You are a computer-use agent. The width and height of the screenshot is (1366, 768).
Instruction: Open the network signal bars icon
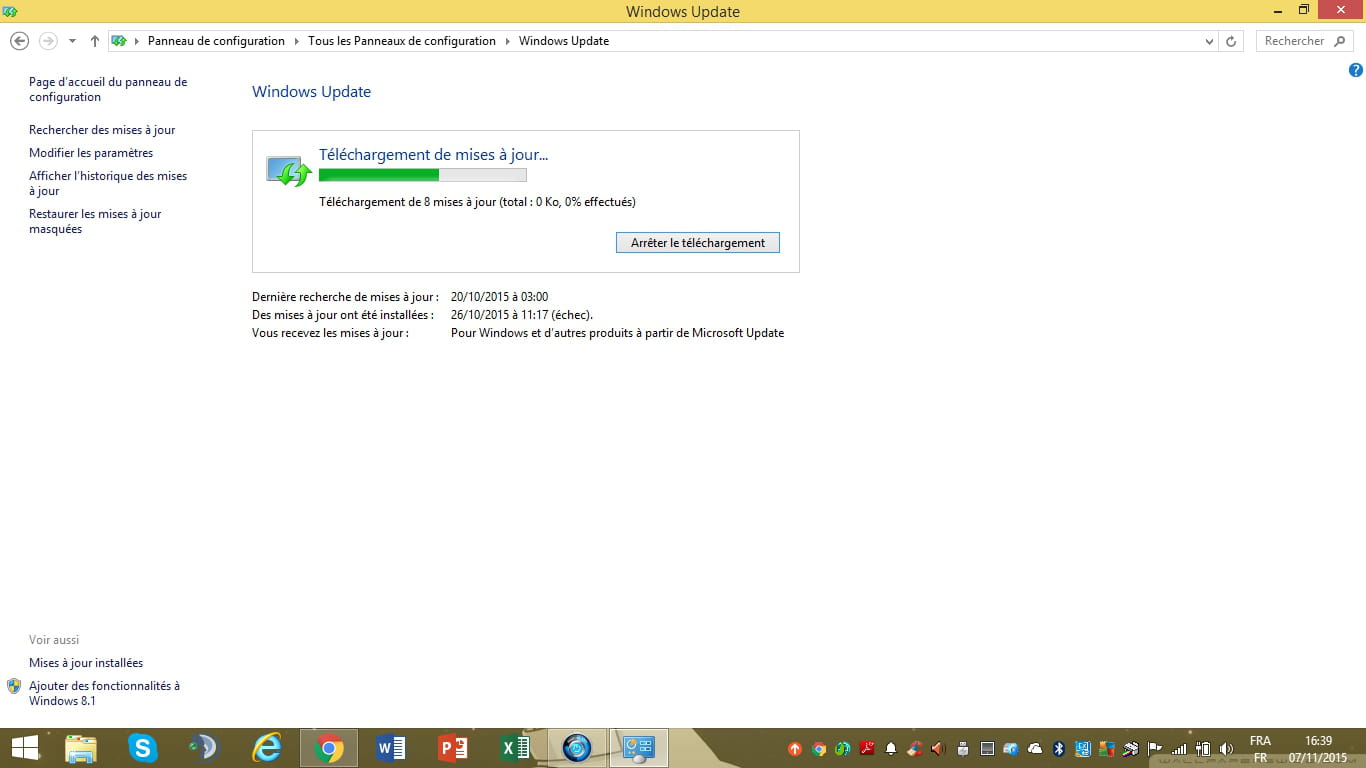pos(1179,749)
